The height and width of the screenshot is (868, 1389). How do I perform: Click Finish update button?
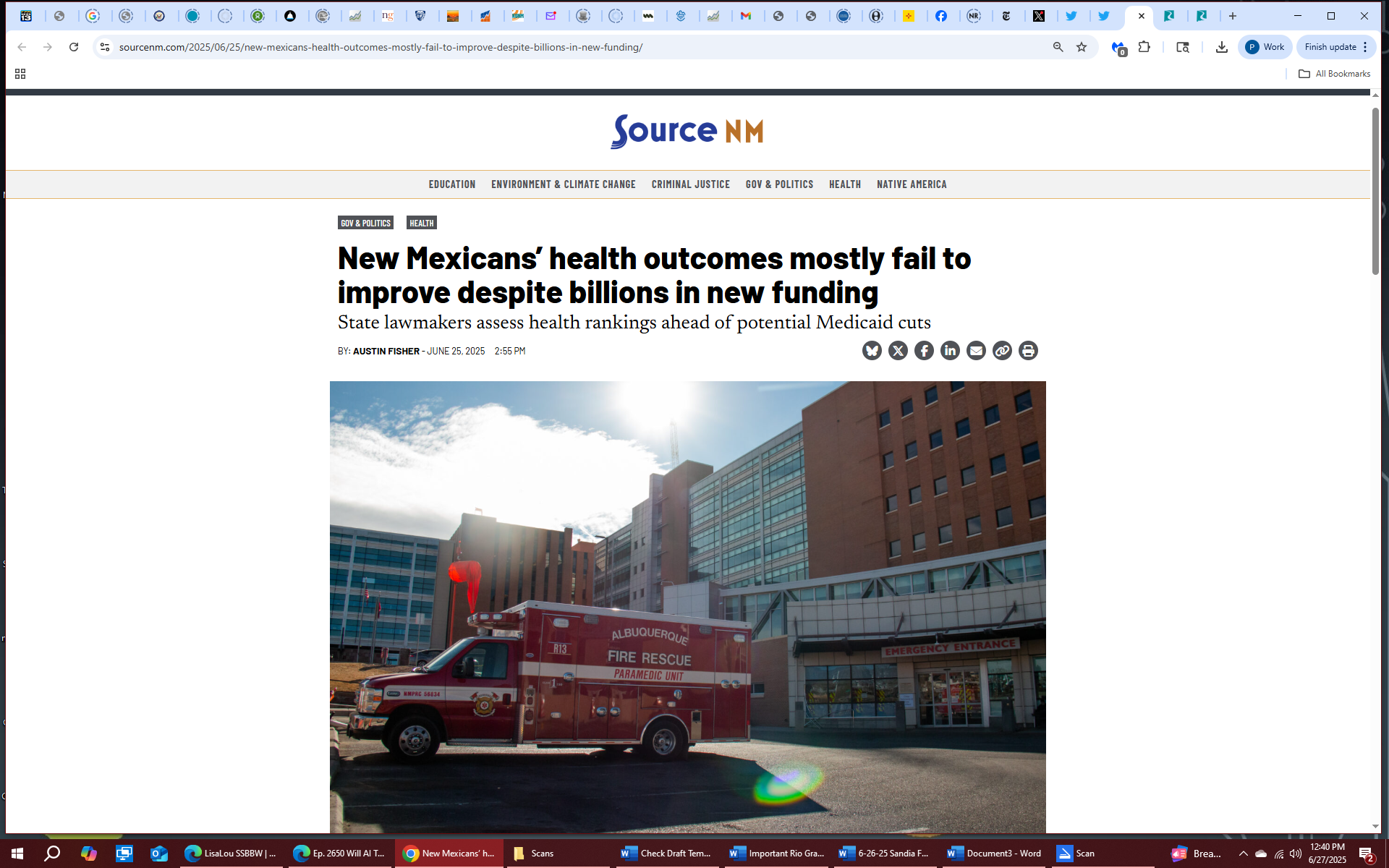[1330, 47]
